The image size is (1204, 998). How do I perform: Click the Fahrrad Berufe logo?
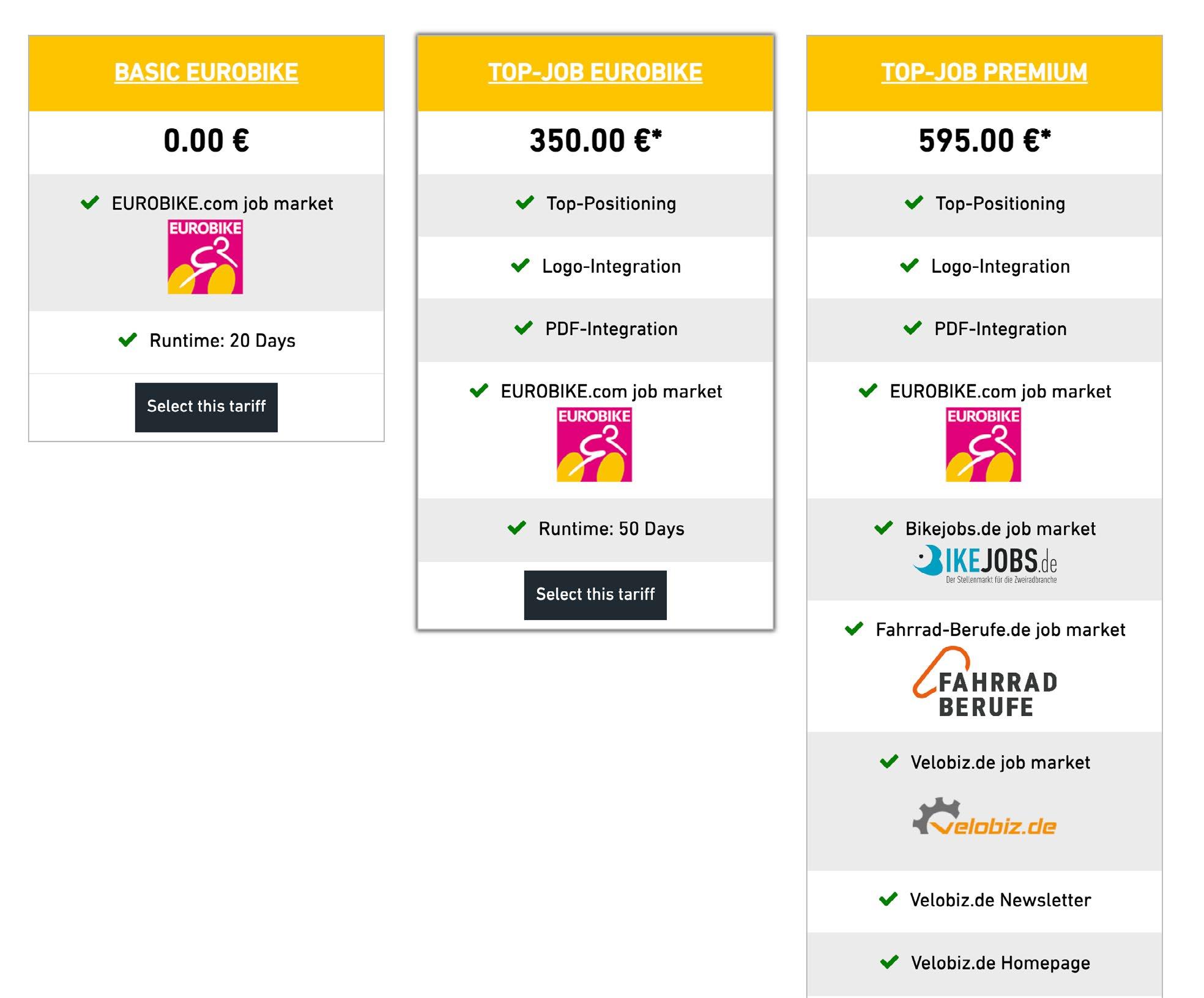[x=984, y=681]
